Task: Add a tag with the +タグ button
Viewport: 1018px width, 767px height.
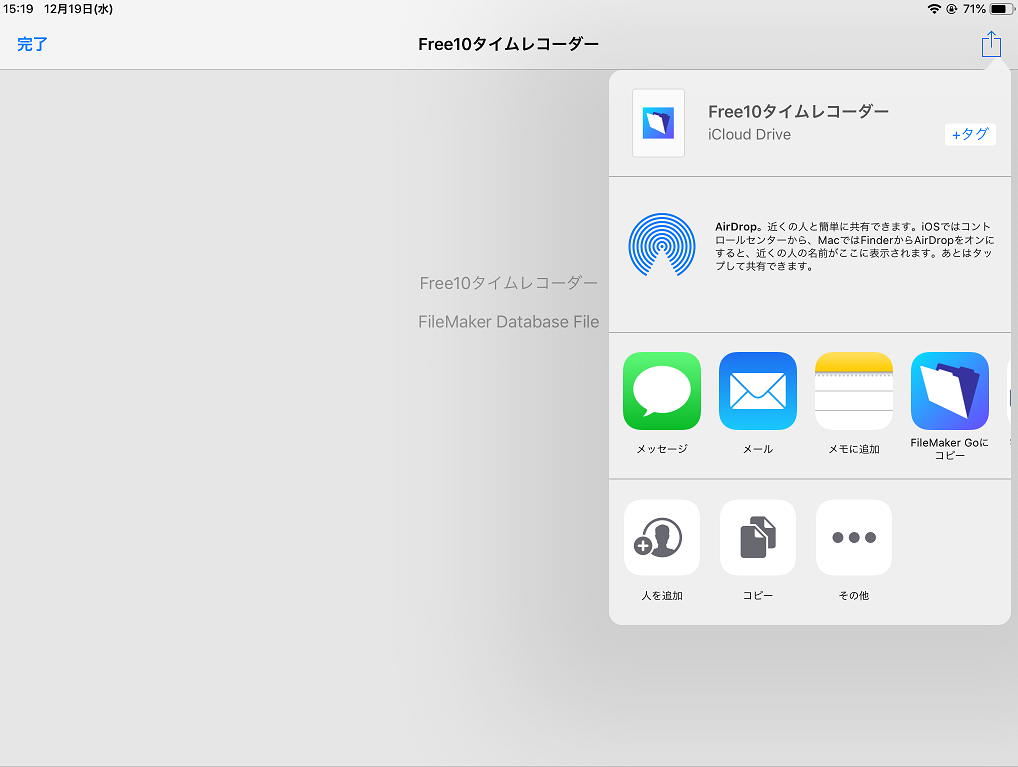Action: coord(970,134)
